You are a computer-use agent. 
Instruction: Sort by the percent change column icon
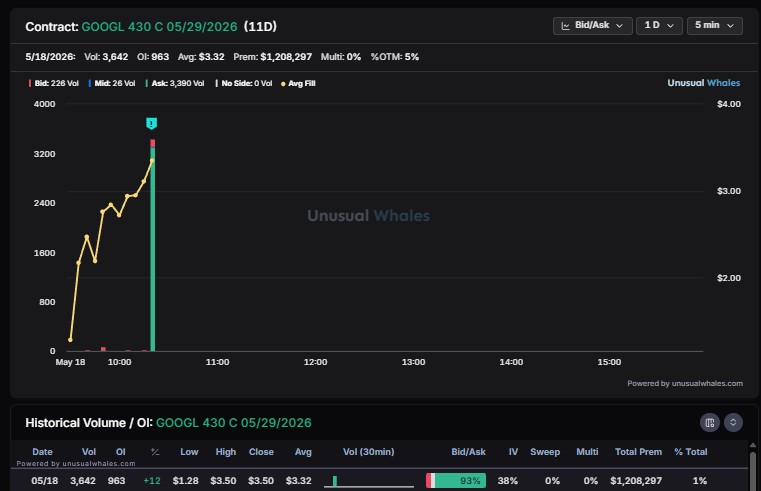point(155,452)
